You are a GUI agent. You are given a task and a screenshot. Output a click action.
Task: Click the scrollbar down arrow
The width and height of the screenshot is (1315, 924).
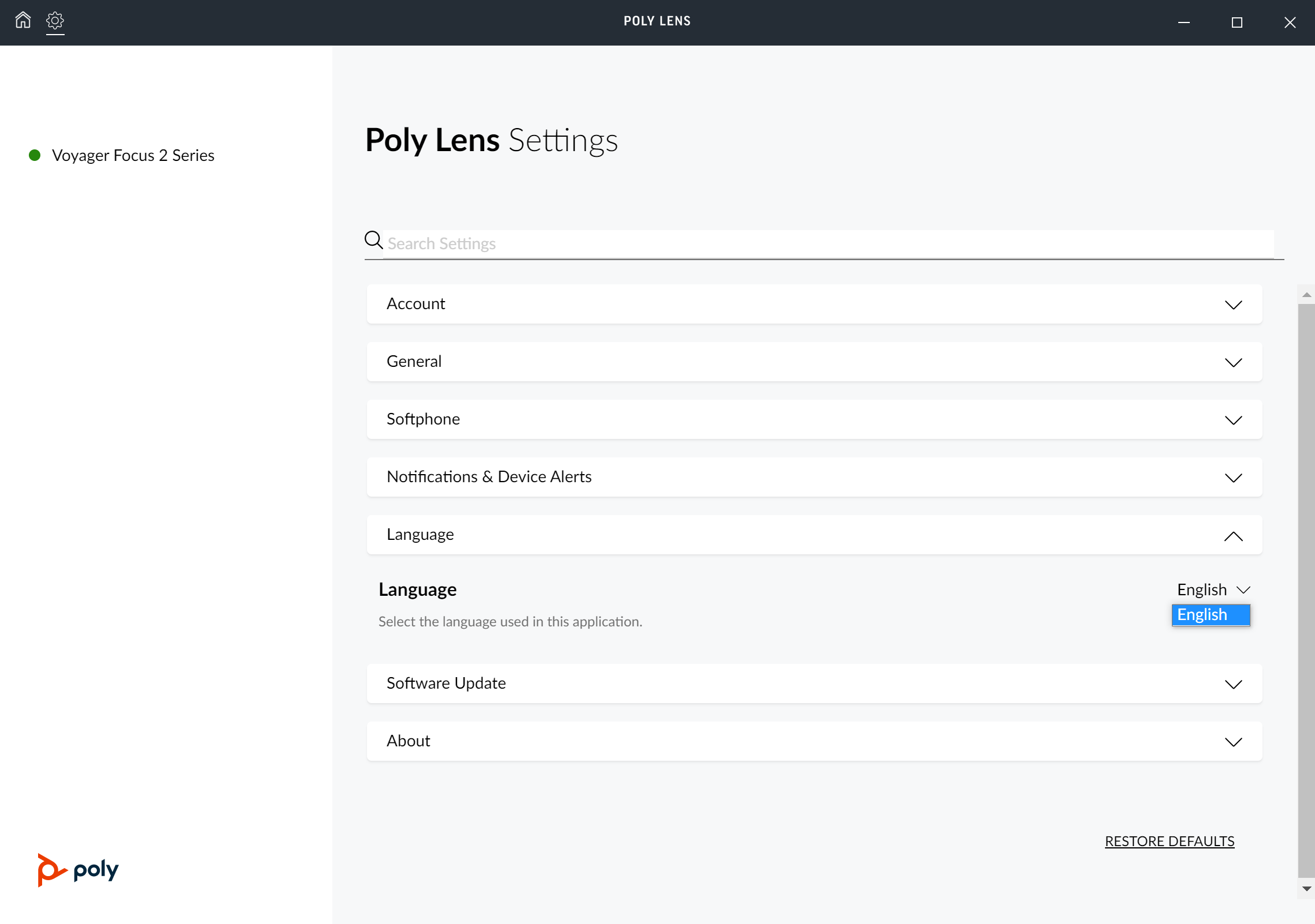coord(1306,889)
